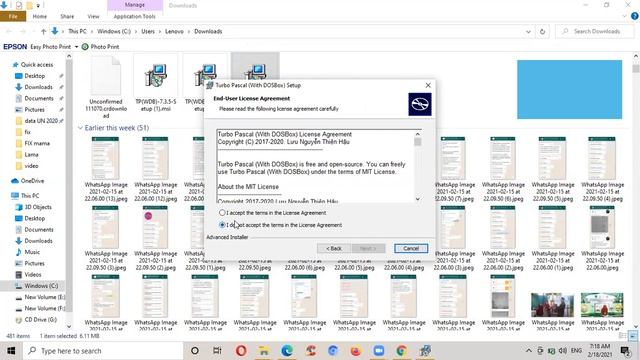Open the 'video' folder in sidebar

[31, 166]
